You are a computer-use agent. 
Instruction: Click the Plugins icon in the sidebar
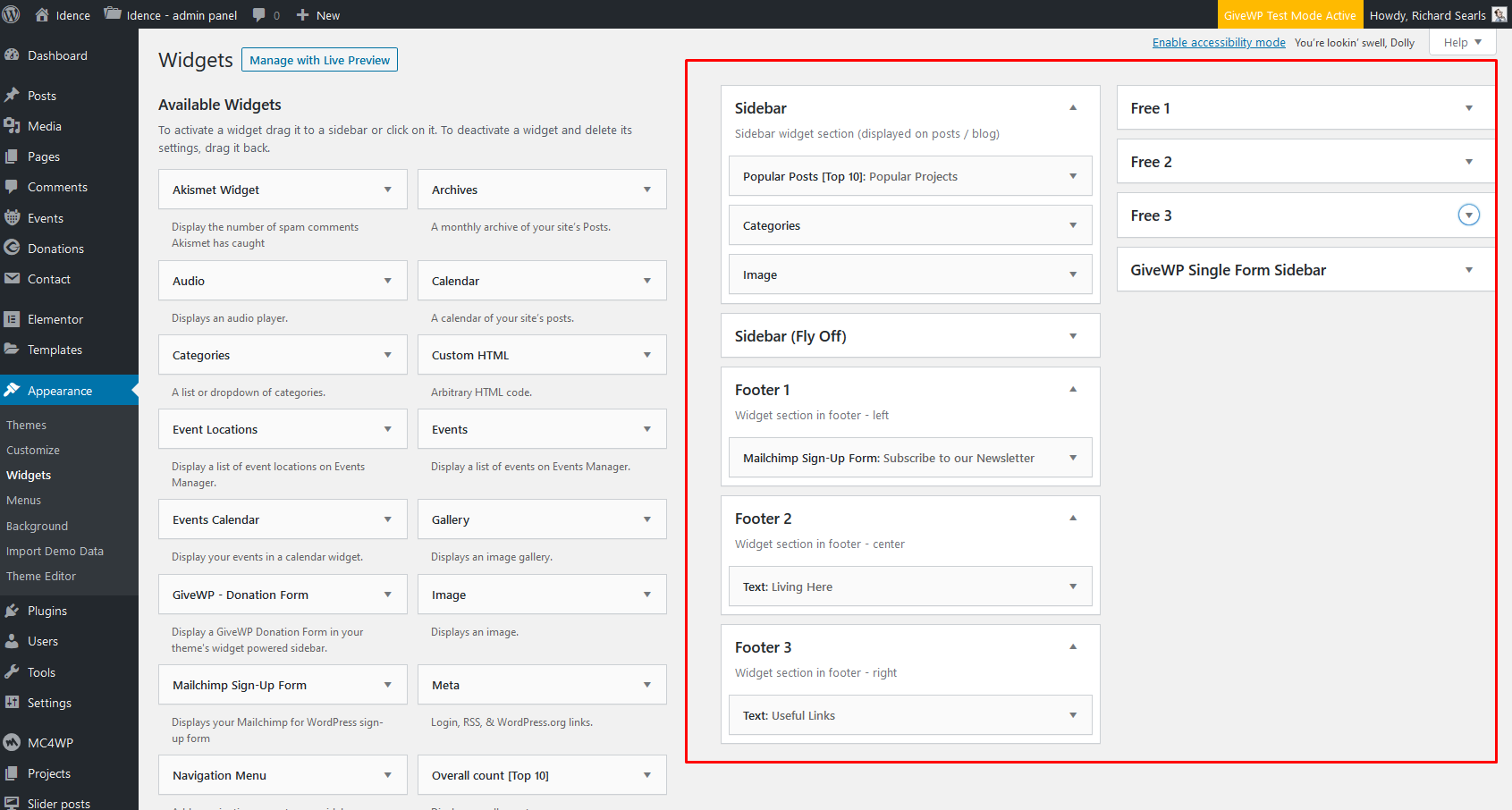(x=12, y=611)
